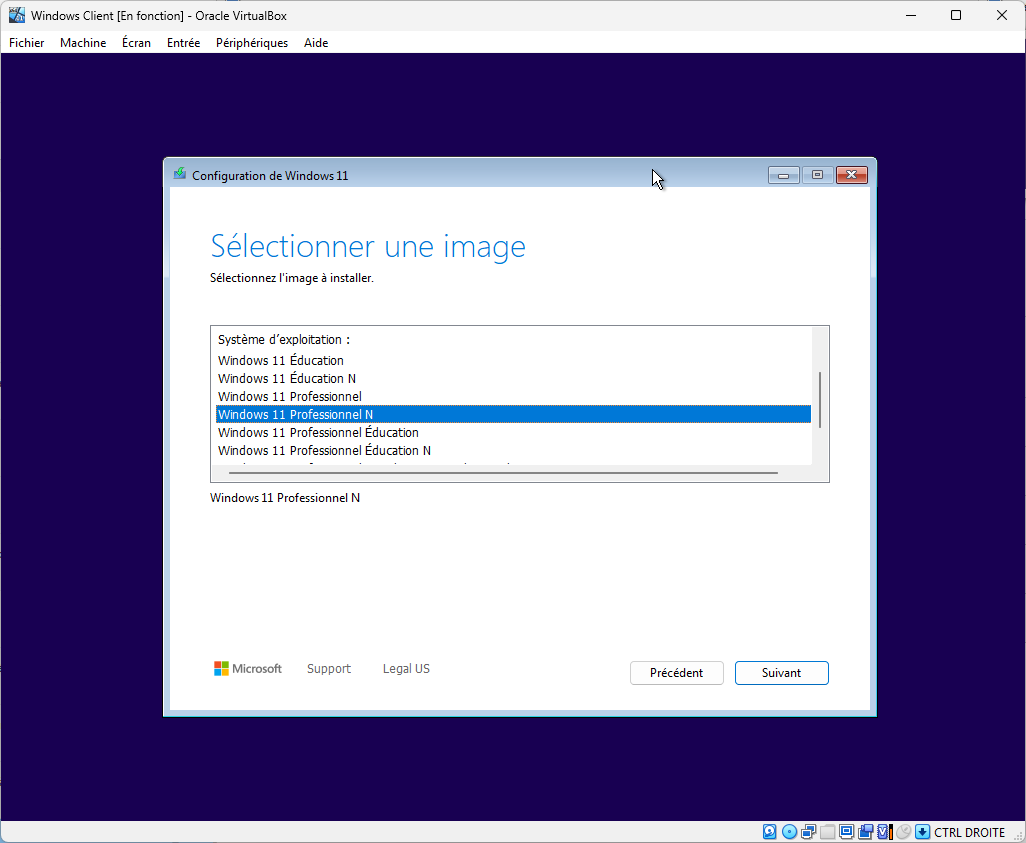Click the display status icon
This screenshot has height=843, width=1026.
coord(847,832)
